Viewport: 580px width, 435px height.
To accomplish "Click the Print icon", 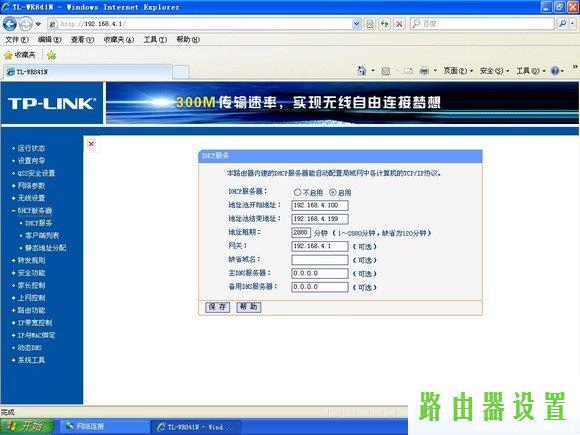I will pos(424,71).
